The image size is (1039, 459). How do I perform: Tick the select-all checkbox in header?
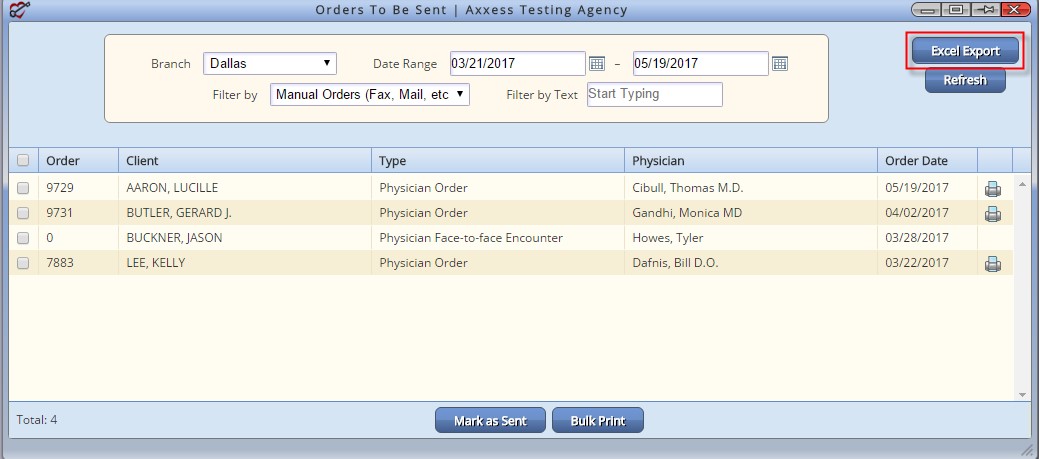(x=23, y=160)
